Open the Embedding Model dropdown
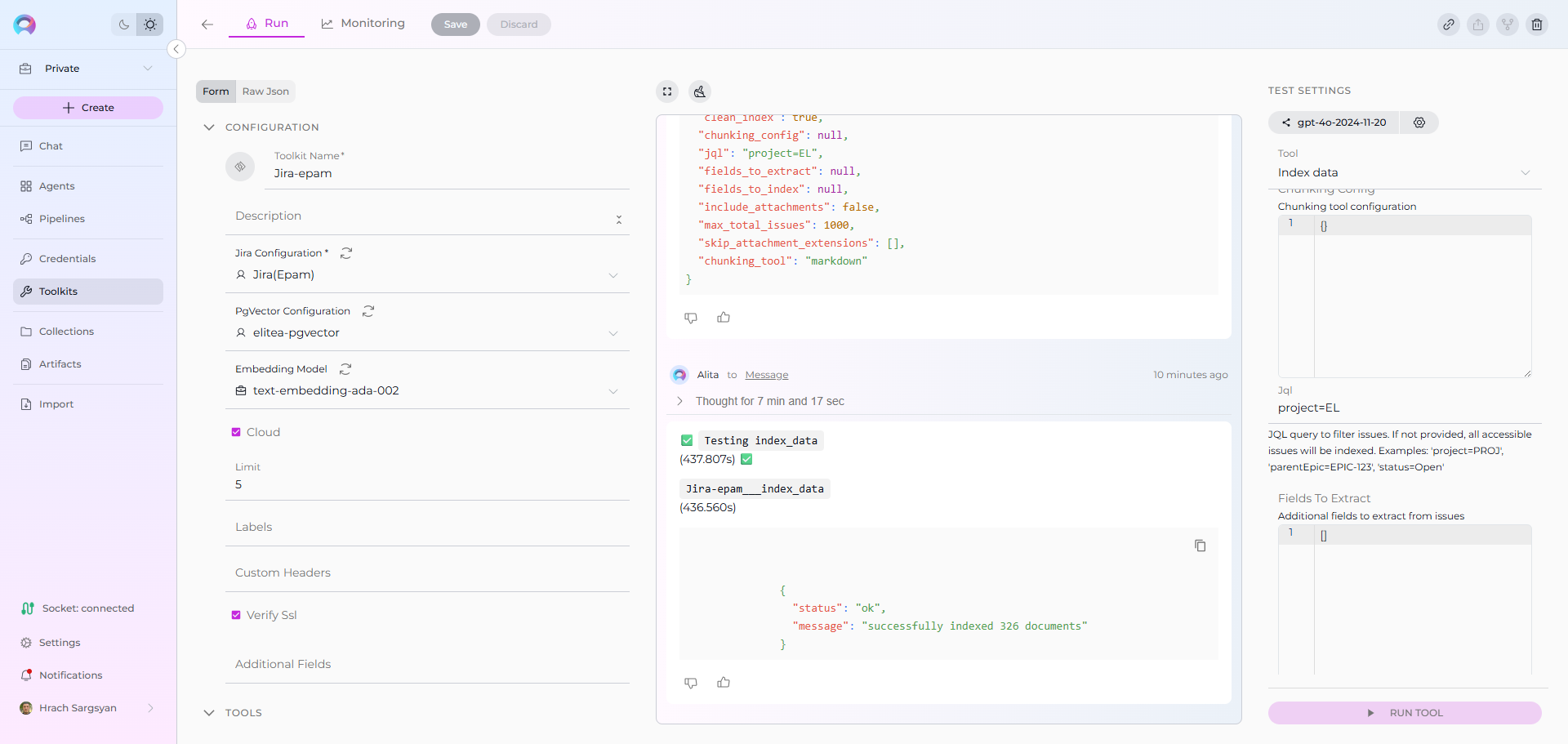This screenshot has width=1568, height=744. pos(426,391)
